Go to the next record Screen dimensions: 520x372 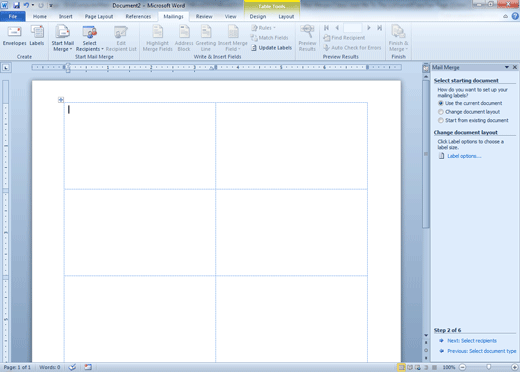pos(369,28)
